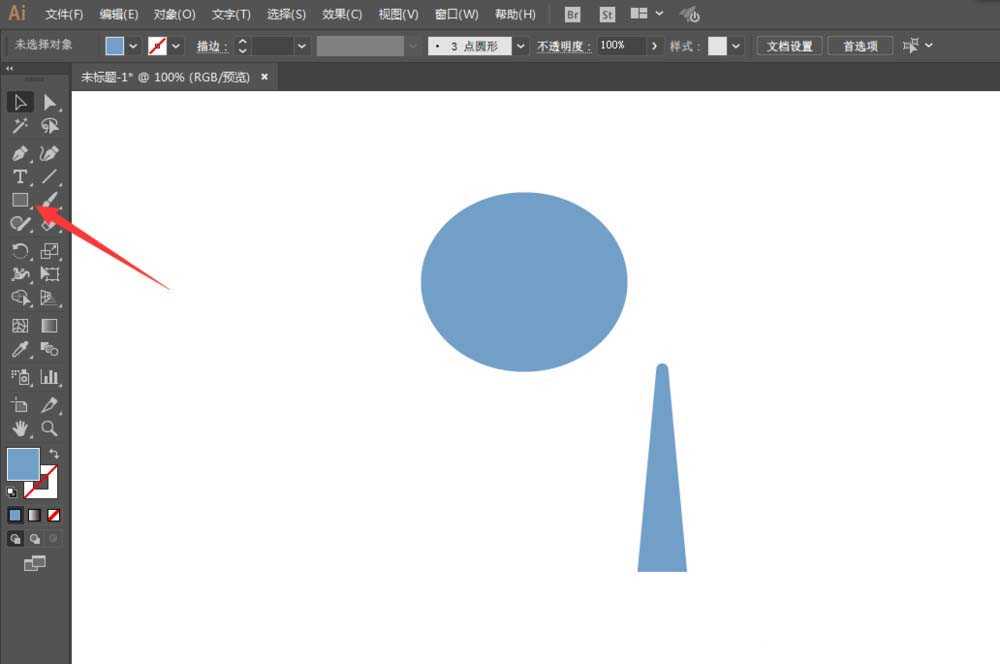1000x664 pixels.
Task: Set paint mode to None
Action: (54, 515)
